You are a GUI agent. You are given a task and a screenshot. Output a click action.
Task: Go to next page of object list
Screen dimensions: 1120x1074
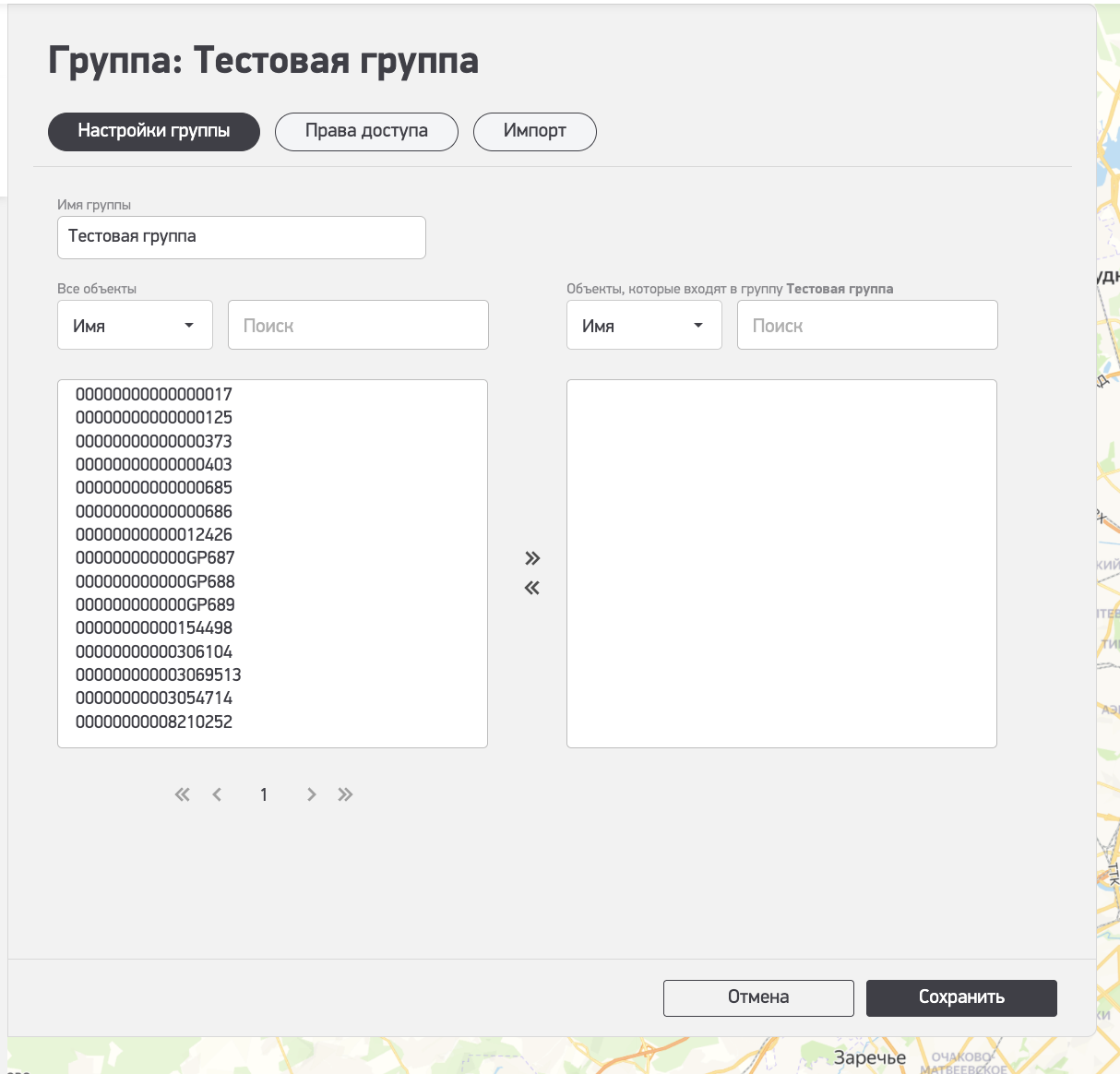(x=312, y=794)
